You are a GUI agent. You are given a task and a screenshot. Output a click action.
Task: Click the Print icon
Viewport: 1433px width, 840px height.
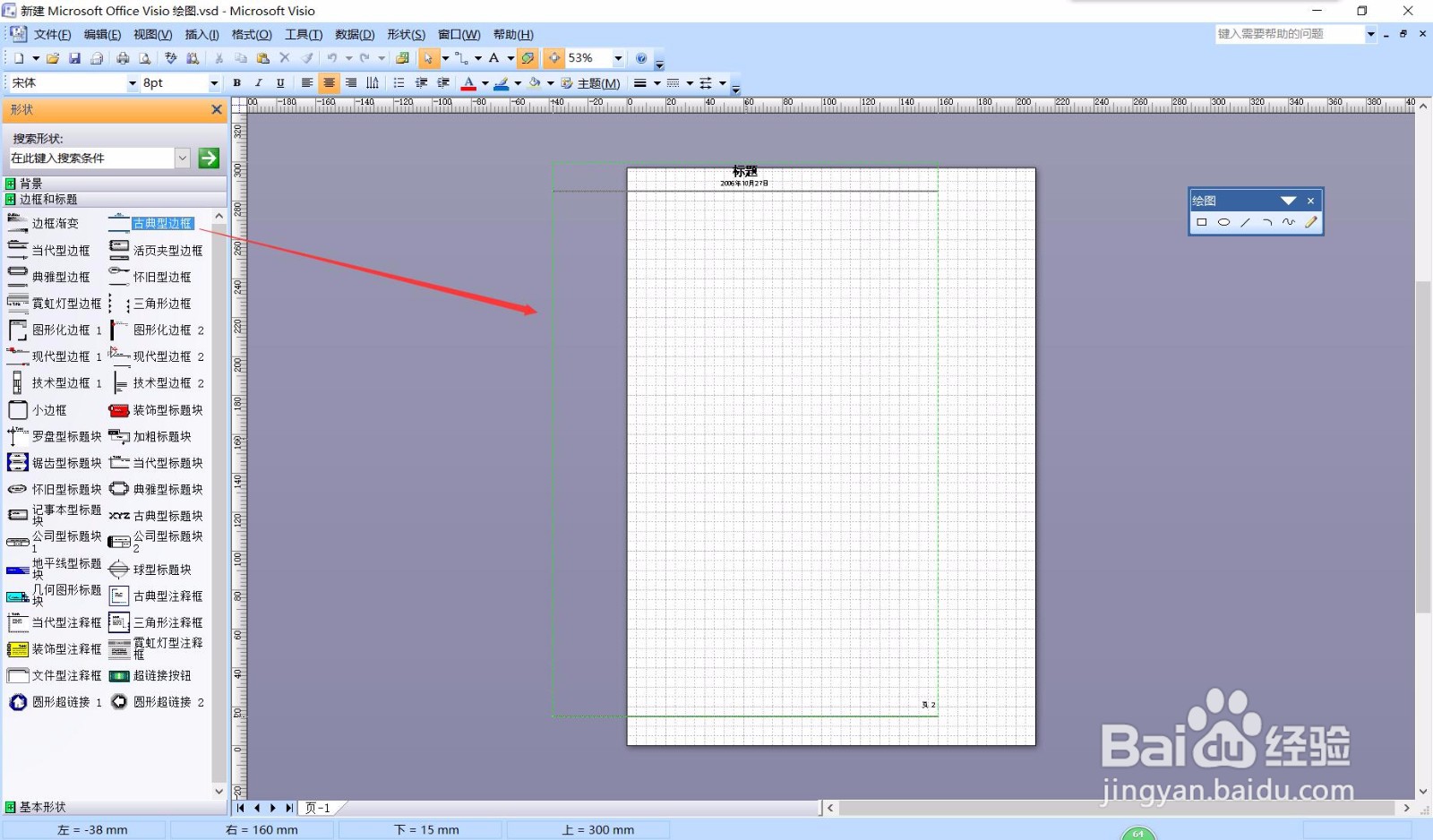pos(123,58)
